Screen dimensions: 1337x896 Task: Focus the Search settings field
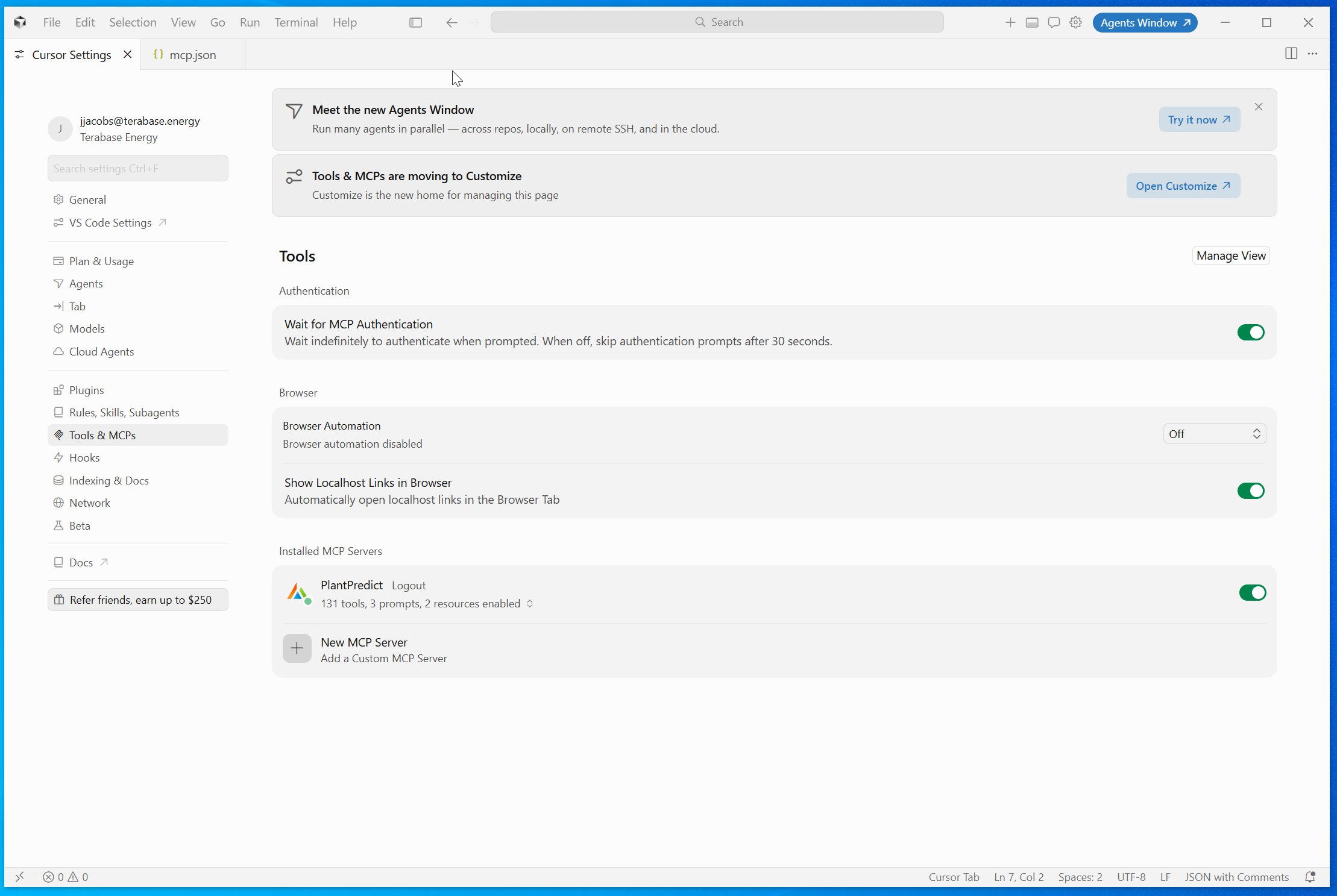click(137, 168)
